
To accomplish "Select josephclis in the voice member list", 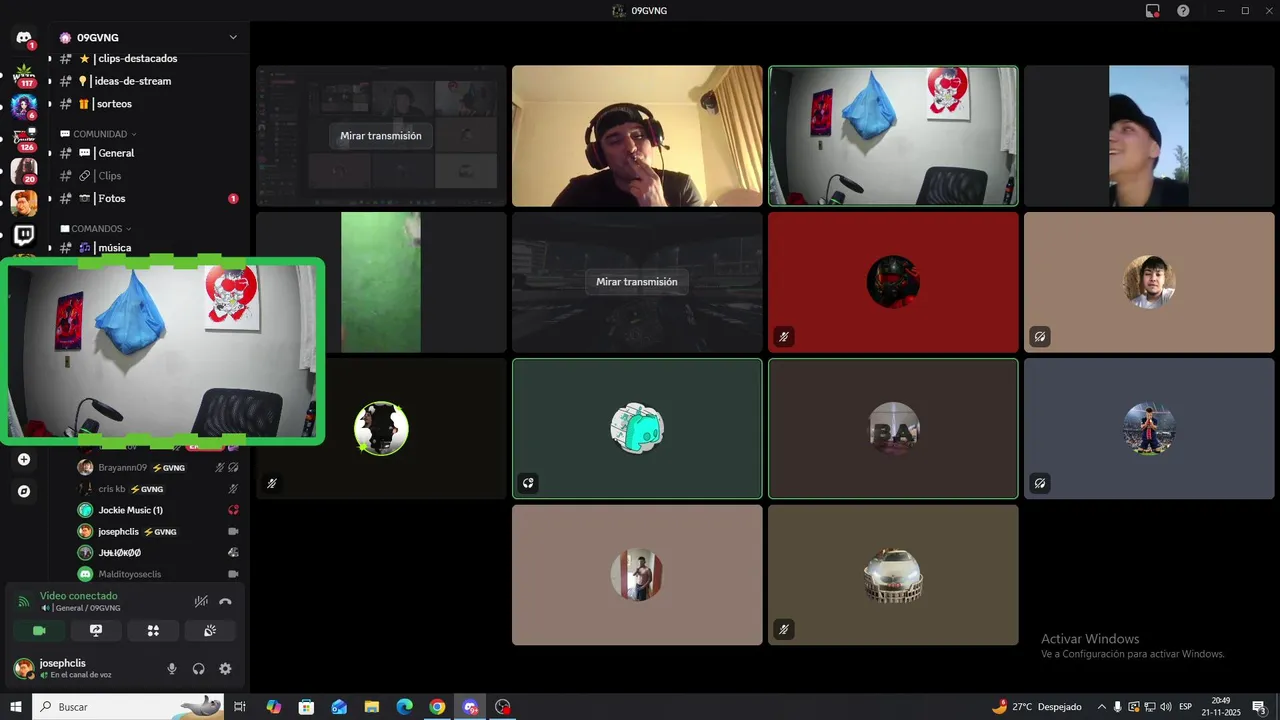I will pos(158,532).
